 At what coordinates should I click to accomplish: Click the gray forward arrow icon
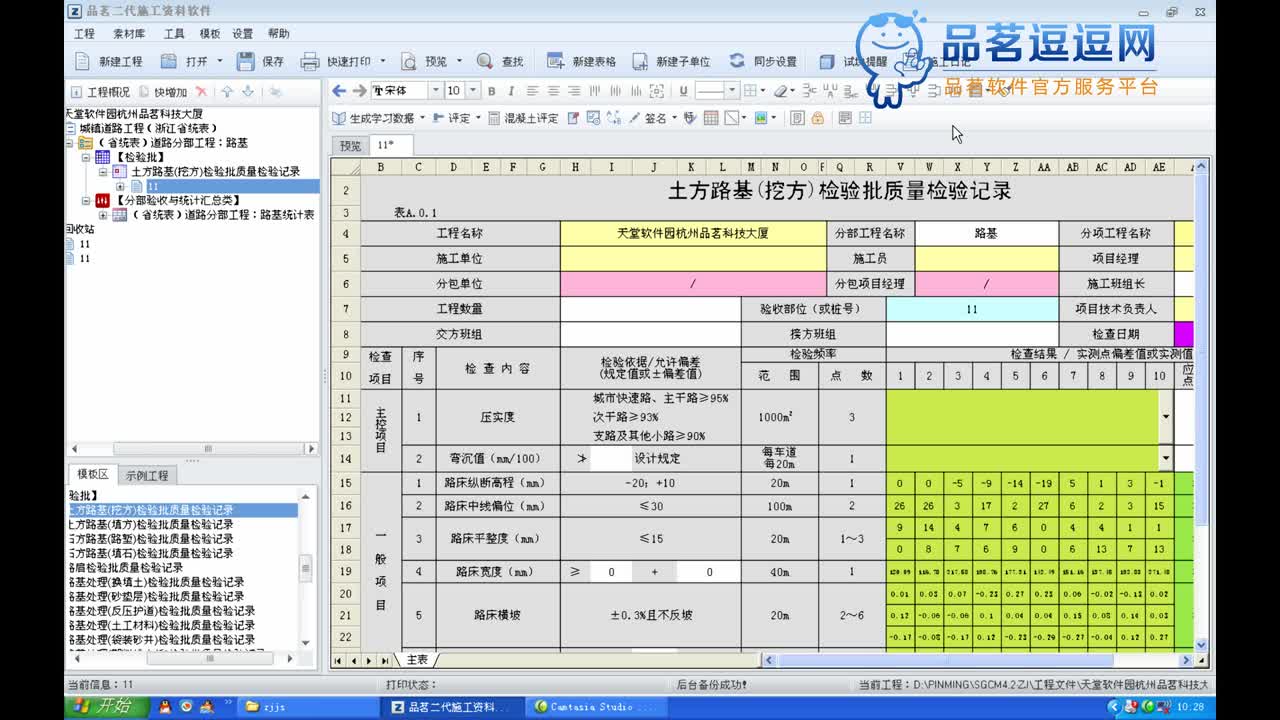pos(359,91)
